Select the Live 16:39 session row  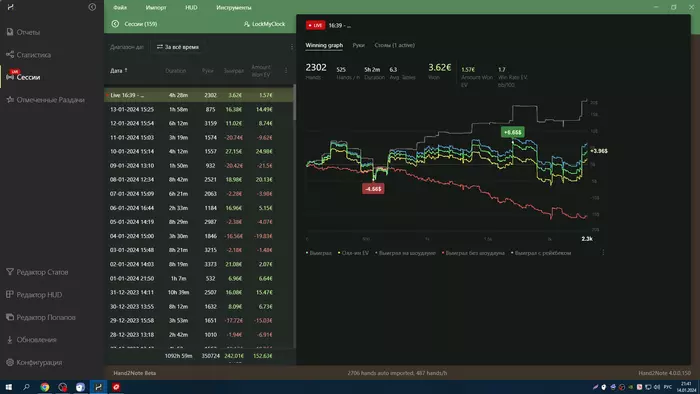coord(199,95)
